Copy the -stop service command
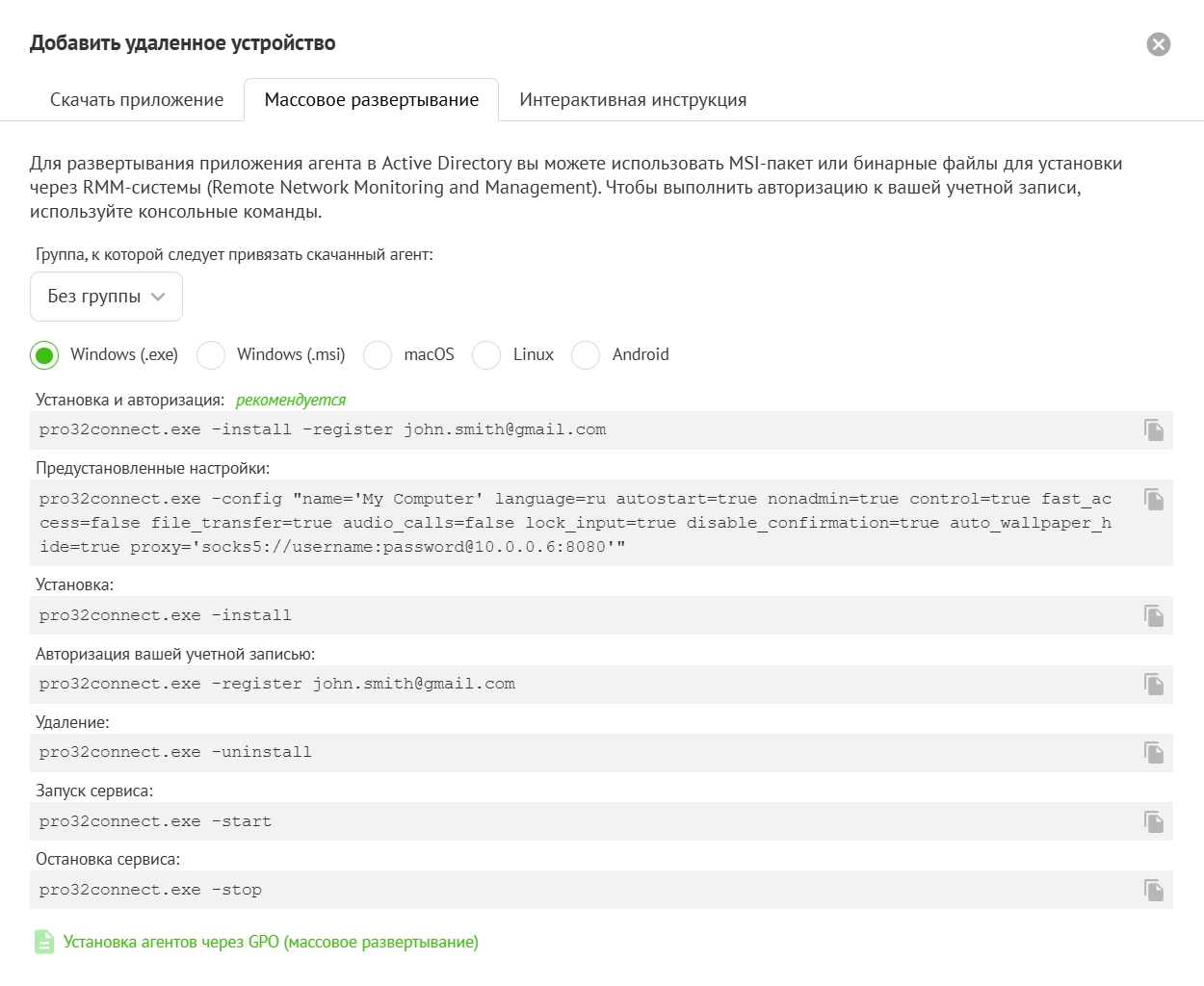 pyautogui.click(x=1153, y=891)
